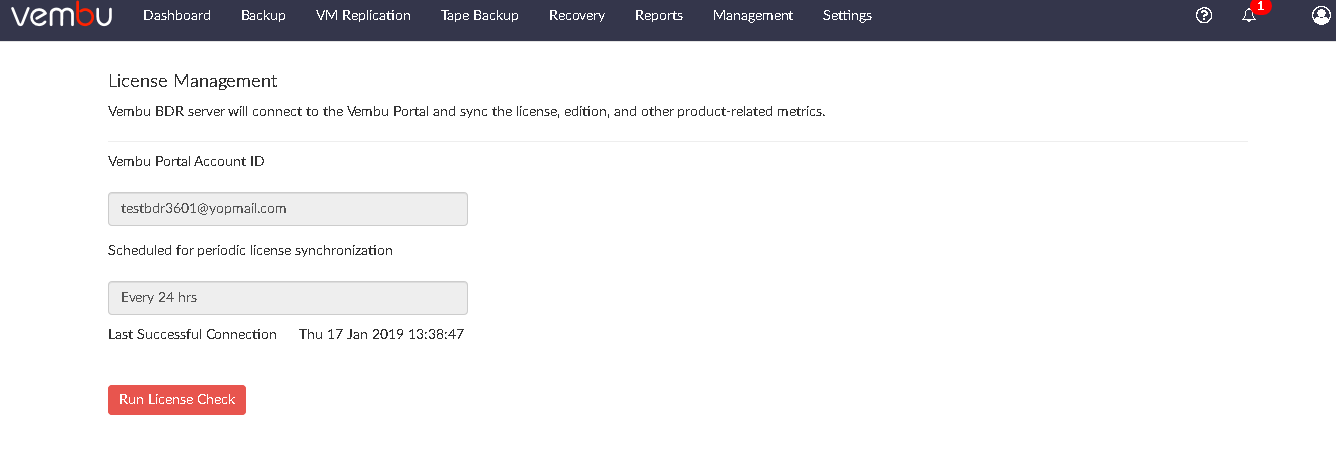Click the License Management heading
1336x464 pixels.
coord(192,81)
